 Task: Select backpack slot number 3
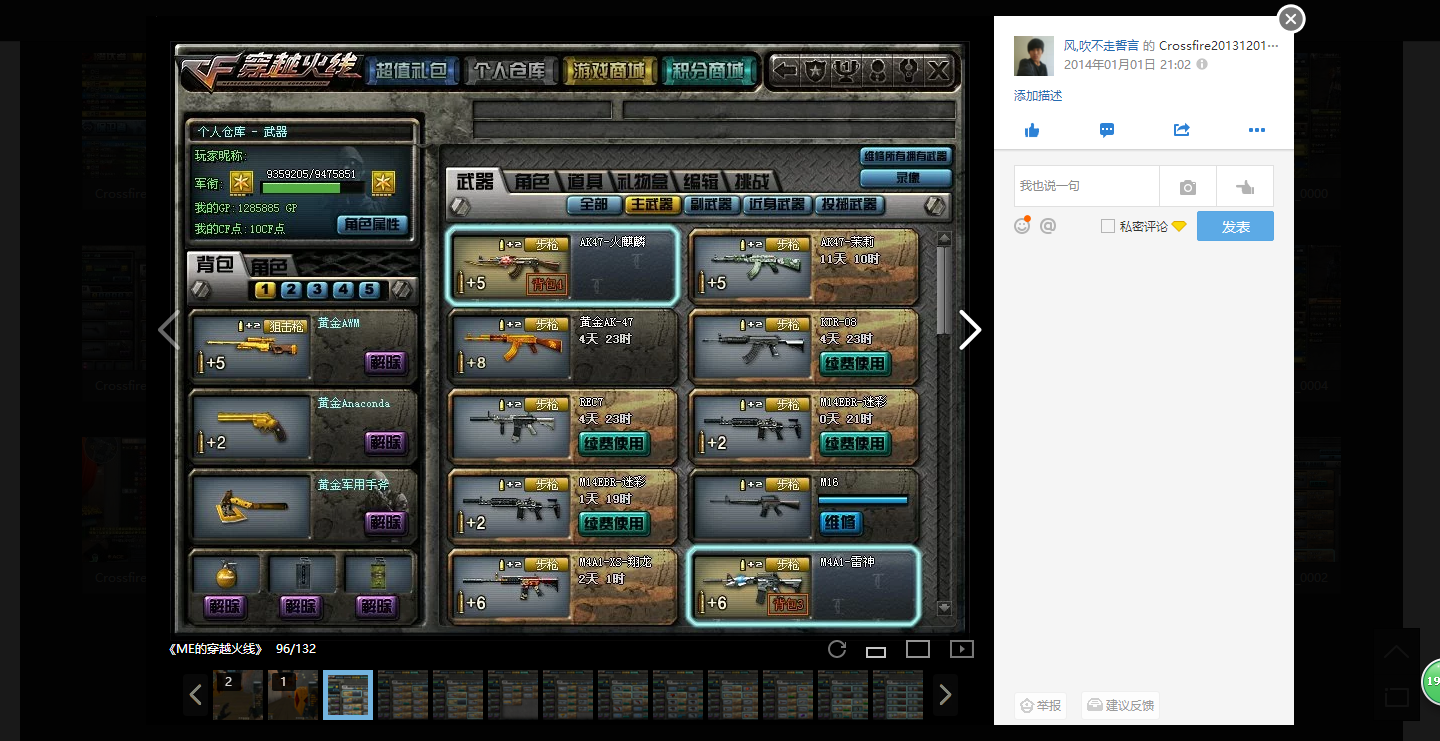317,290
